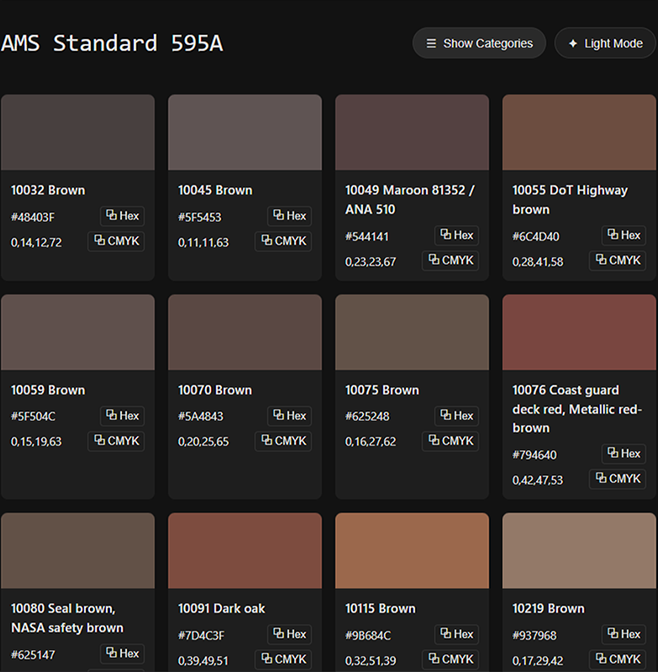This screenshot has height=672, width=658.
Task: Copy Hex for 10219 Brown
Action: (624, 634)
